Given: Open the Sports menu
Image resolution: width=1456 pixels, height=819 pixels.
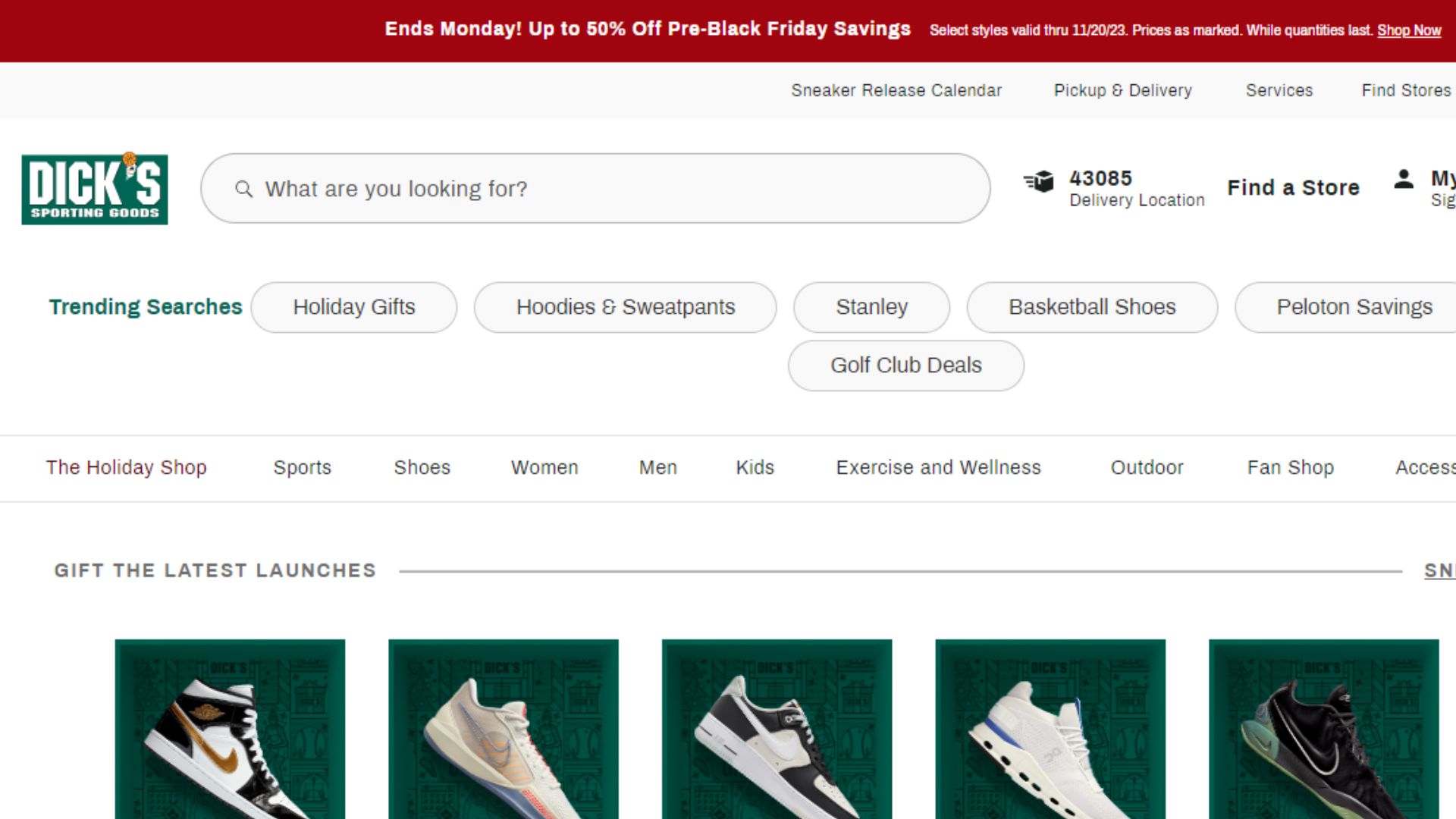Looking at the screenshot, I should 303,467.
